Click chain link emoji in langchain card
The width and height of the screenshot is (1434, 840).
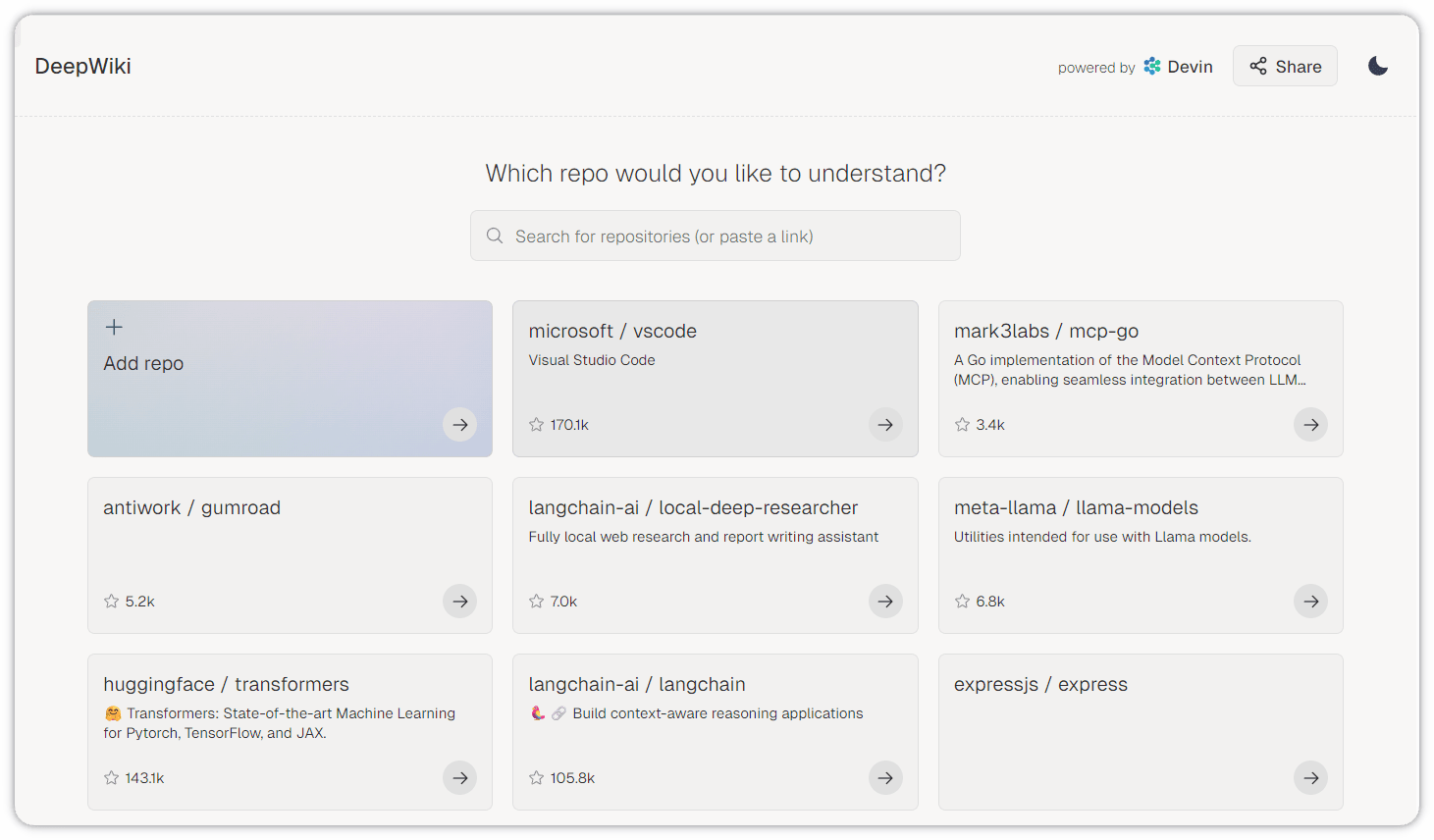click(558, 713)
